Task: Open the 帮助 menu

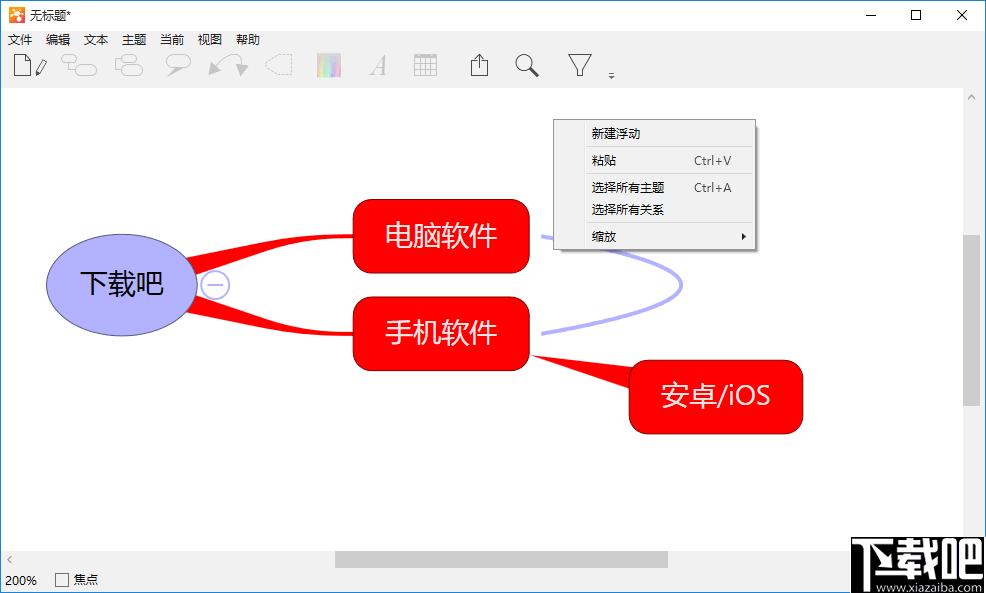Action: (248, 40)
